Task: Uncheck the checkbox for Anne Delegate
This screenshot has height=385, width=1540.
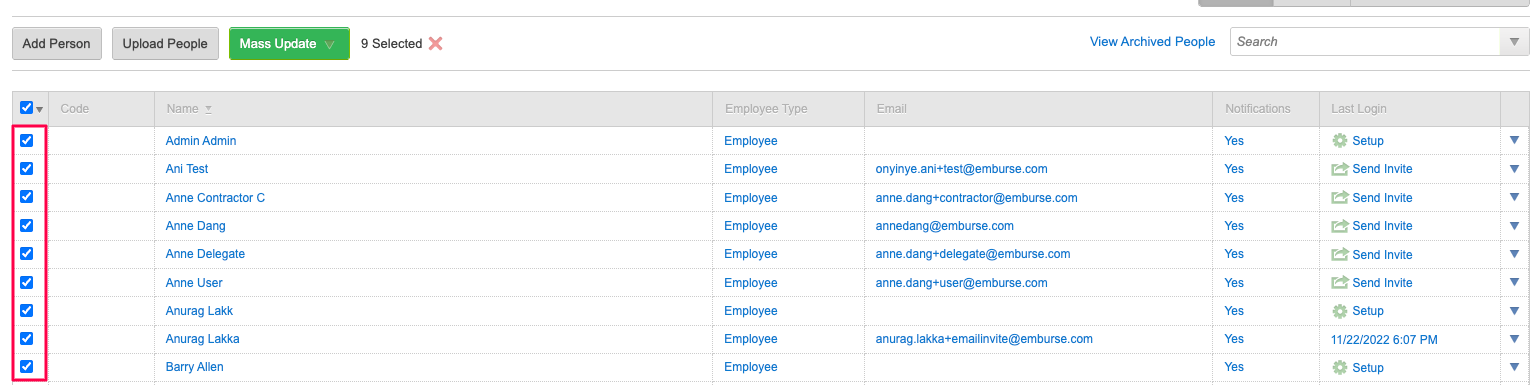Action: click(x=27, y=254)
